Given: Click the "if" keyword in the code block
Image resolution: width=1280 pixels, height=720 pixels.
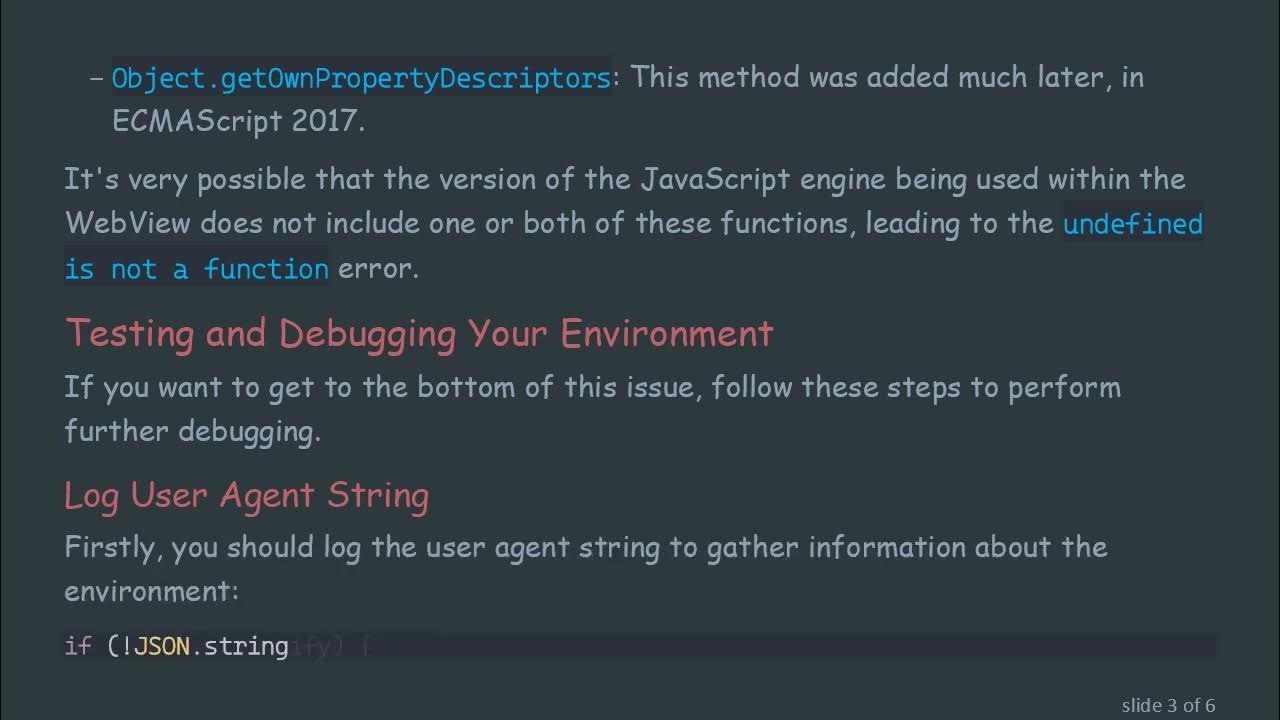Looking at the screenshot, I should tap(78, 646).
